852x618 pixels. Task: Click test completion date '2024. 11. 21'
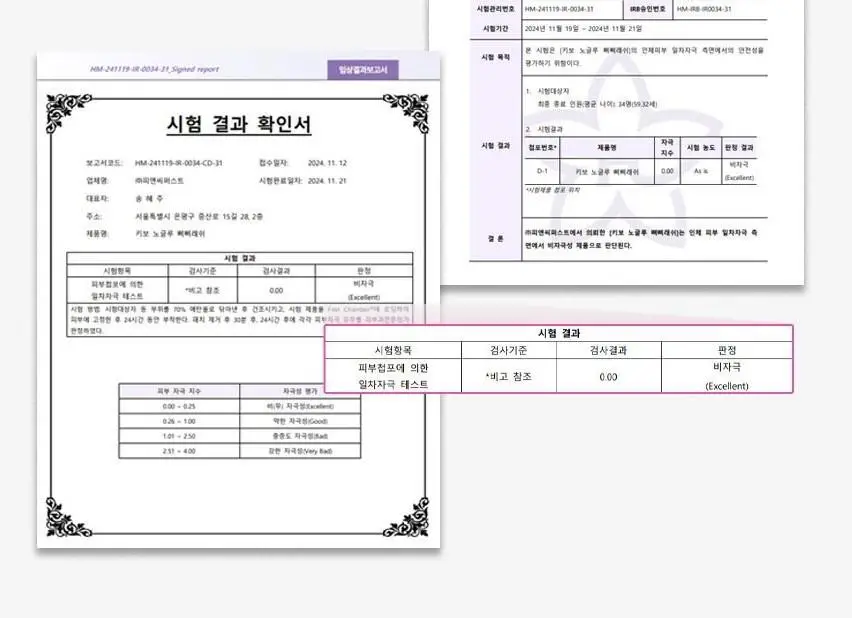pyautogui.click(x=327, y=180)
